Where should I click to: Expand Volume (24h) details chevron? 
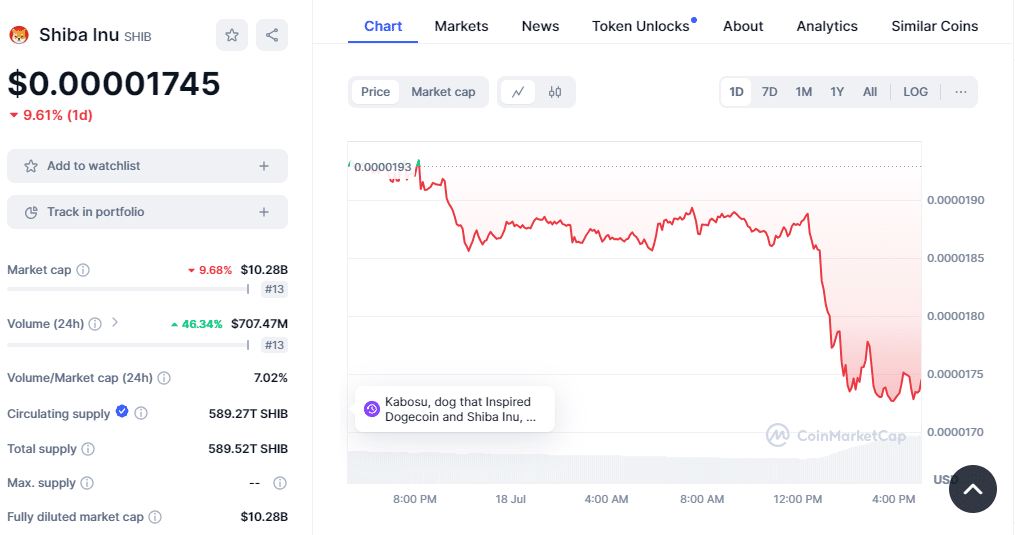click(x=115, y=323)
